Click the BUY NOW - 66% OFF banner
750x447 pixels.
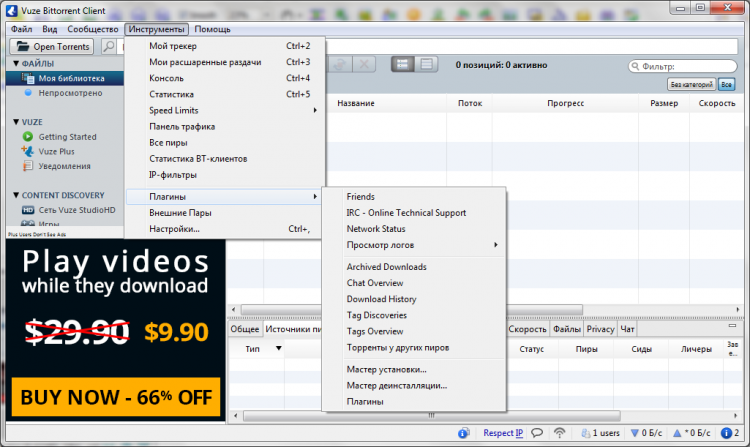tap(116, 397)
